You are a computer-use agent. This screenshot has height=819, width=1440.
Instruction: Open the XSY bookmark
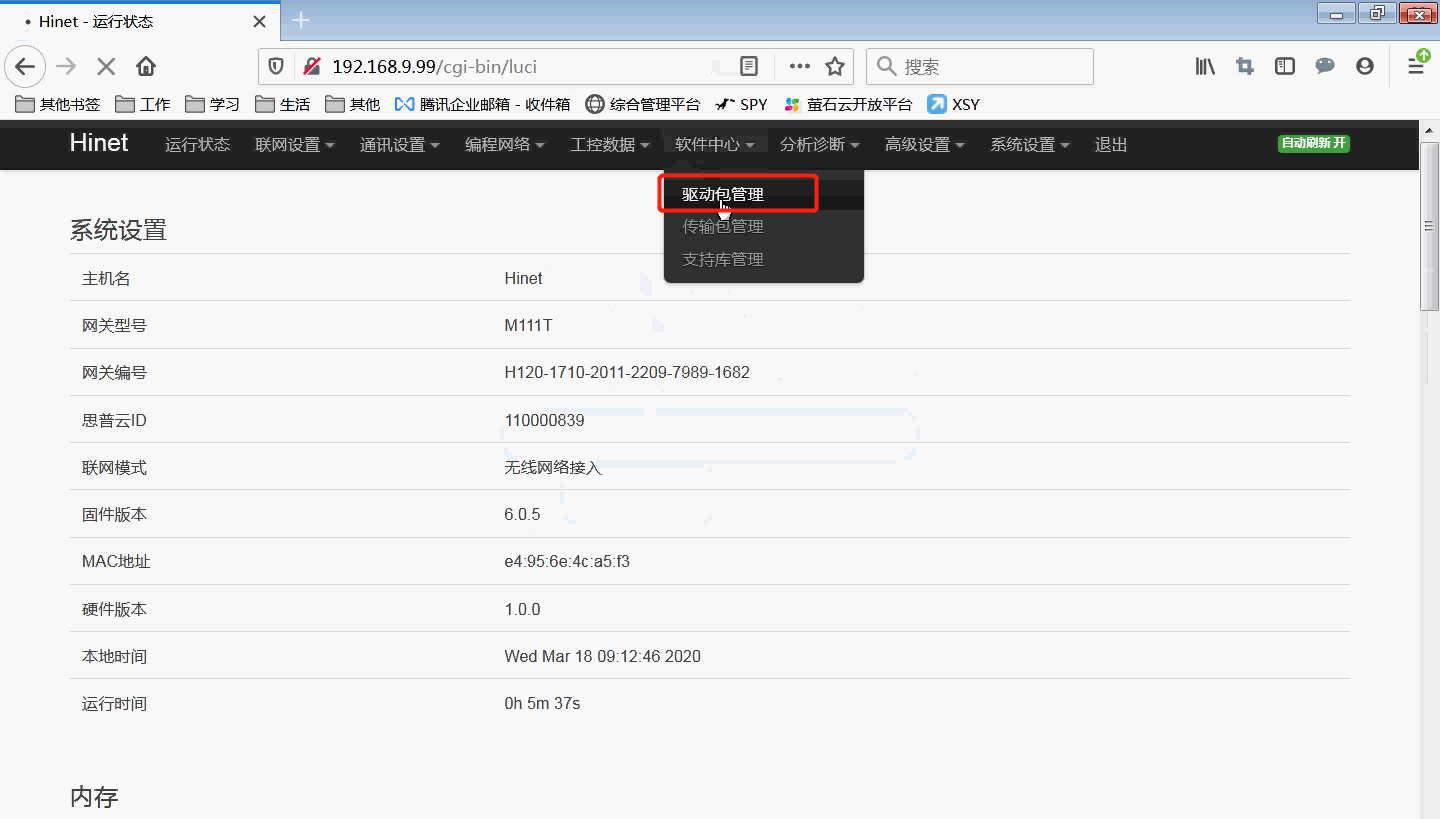952,104
